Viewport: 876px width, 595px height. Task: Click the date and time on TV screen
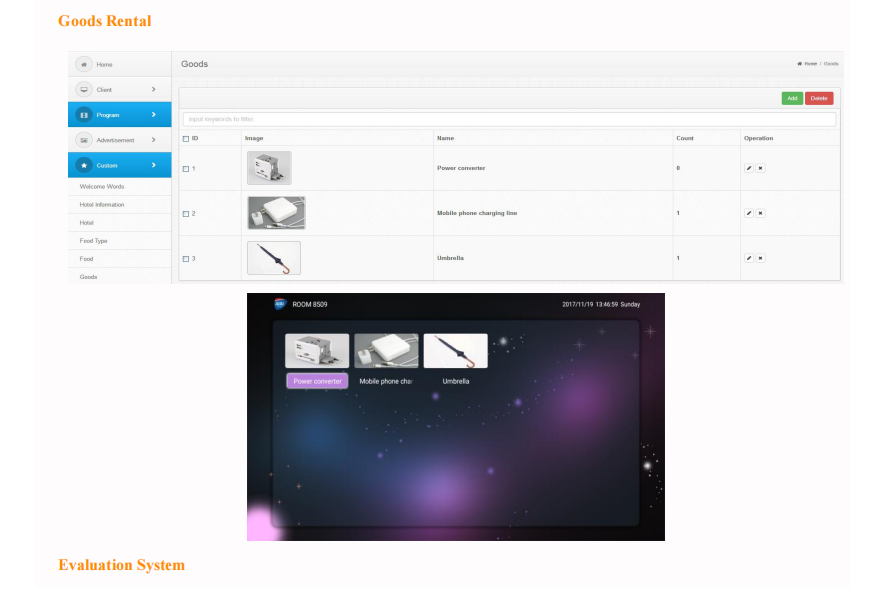(x=601, y=304)
